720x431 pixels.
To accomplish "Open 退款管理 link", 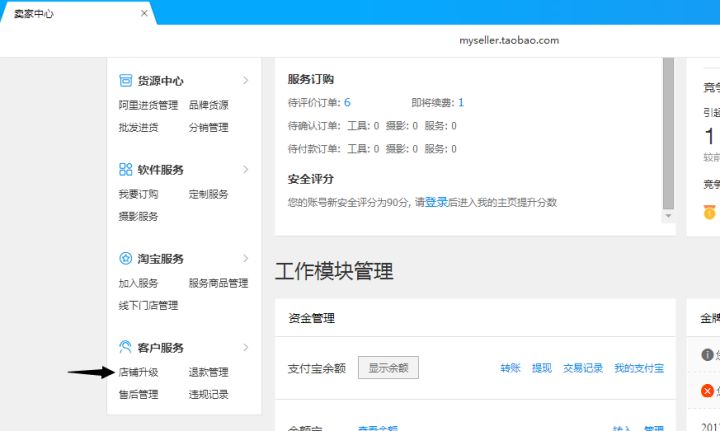I will (208, 372).
